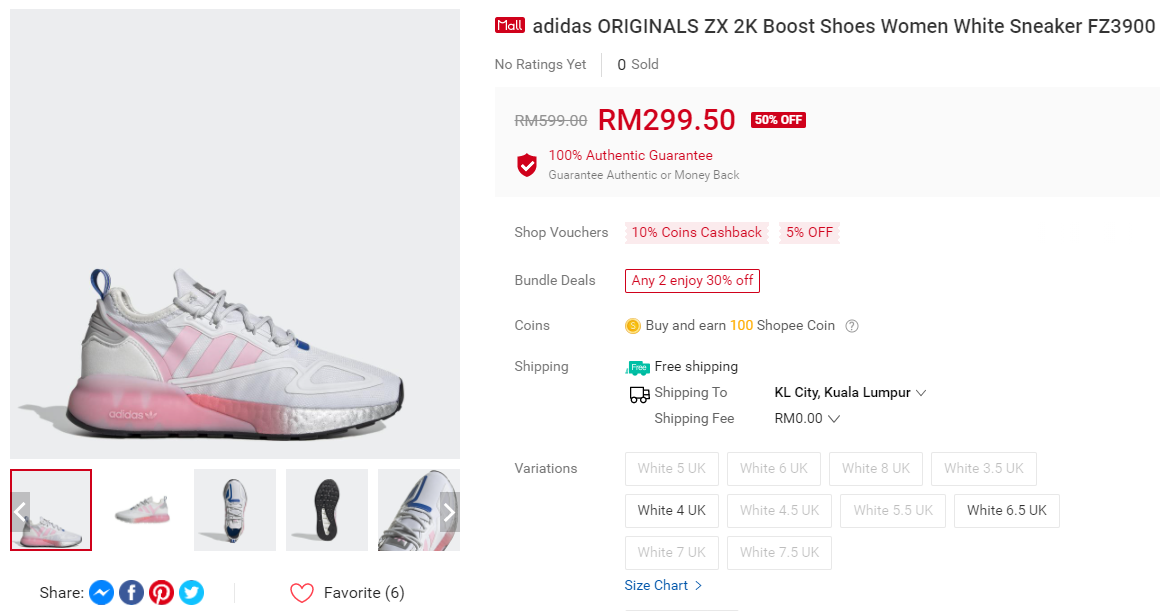Share product on Twitter icon
1171x611 pixels.
pos(191,593)
